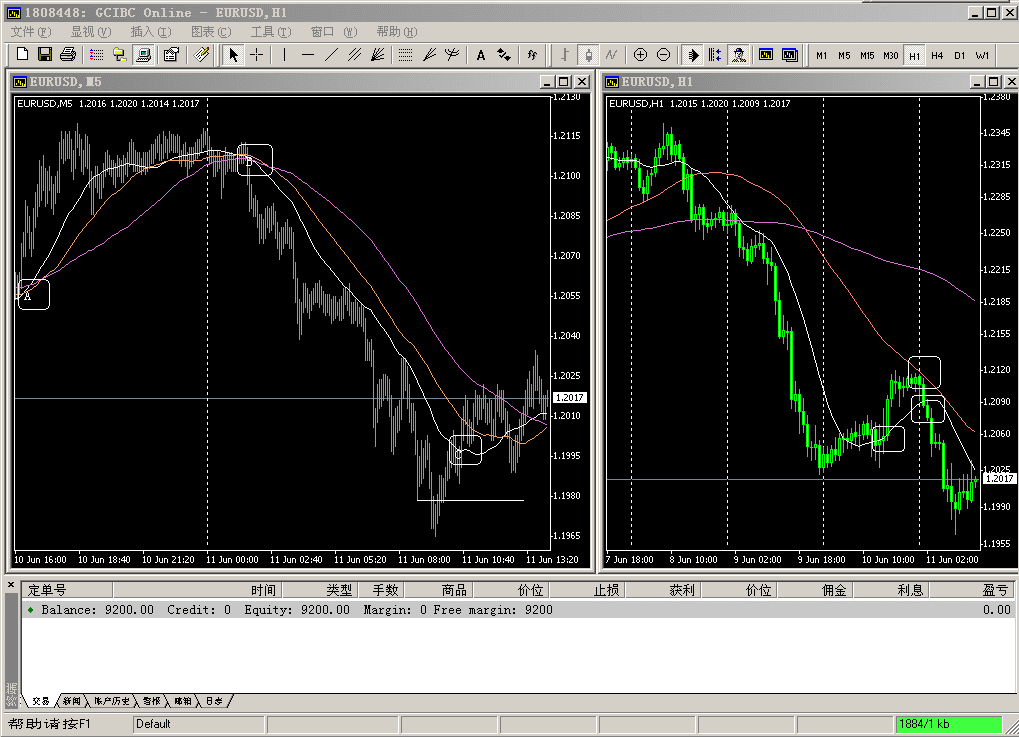Open the 插入(I) menu
This screenshot has height=737, width=1019.
[x=148, y=32]
